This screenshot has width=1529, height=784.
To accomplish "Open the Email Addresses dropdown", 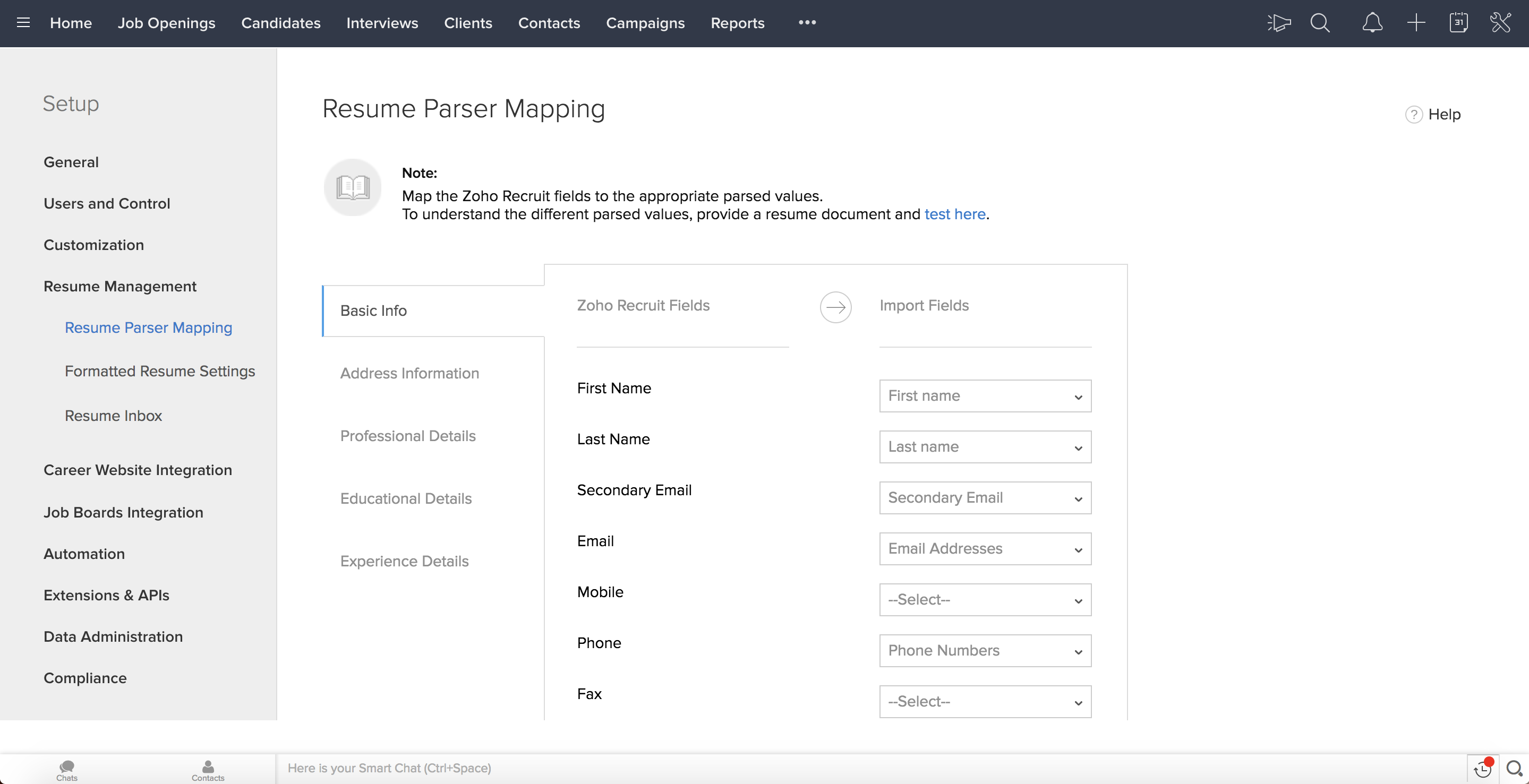I will [985, 548].
